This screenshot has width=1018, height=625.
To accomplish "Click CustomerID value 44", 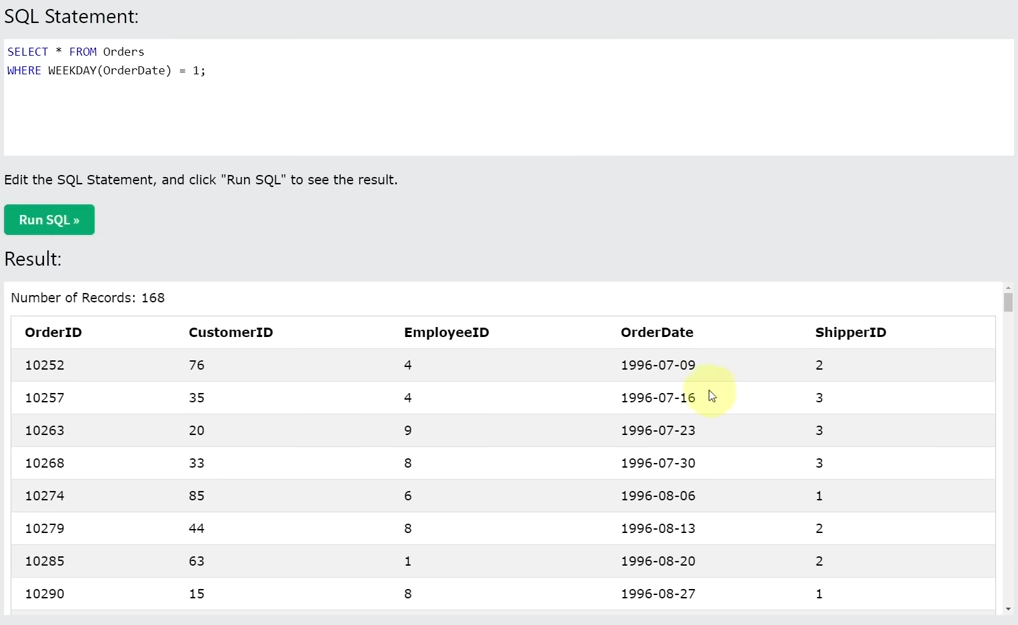I will (x=197, y=528).
